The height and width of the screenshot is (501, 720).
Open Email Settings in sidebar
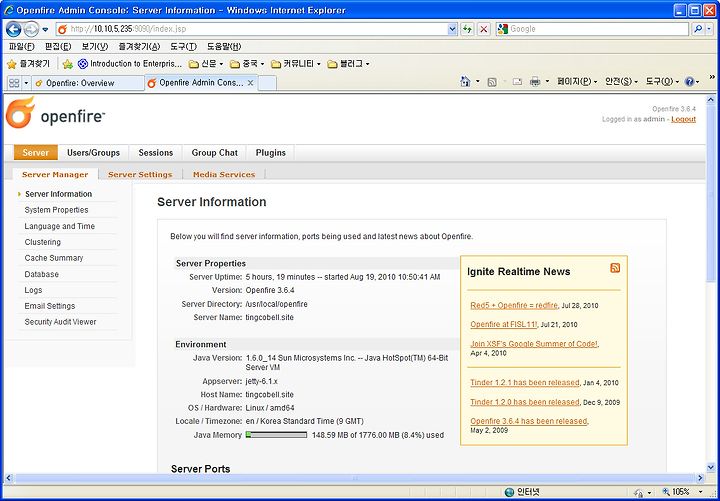[x=50, y=306]
